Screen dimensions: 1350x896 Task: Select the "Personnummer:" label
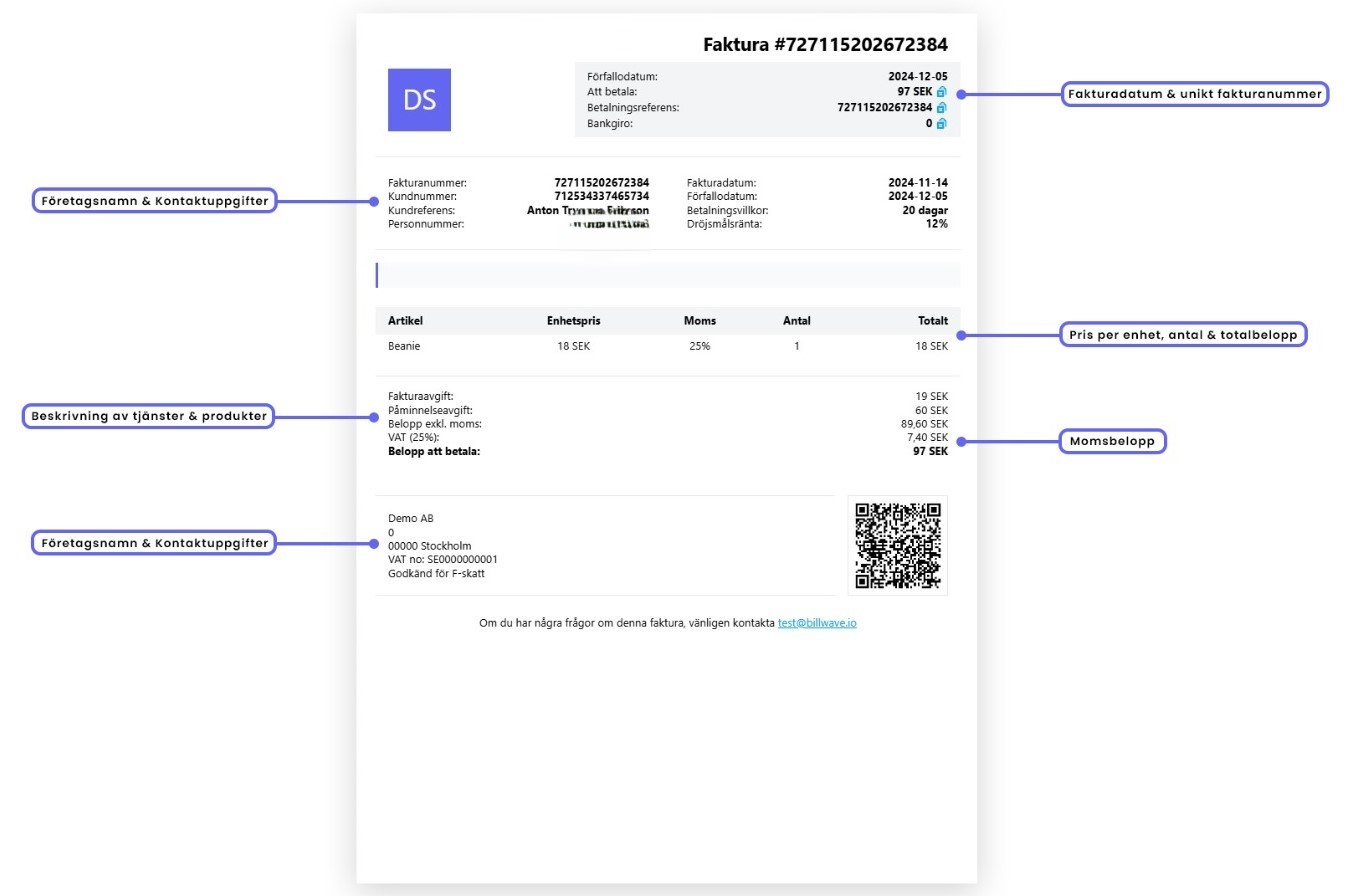click(426, 225)
